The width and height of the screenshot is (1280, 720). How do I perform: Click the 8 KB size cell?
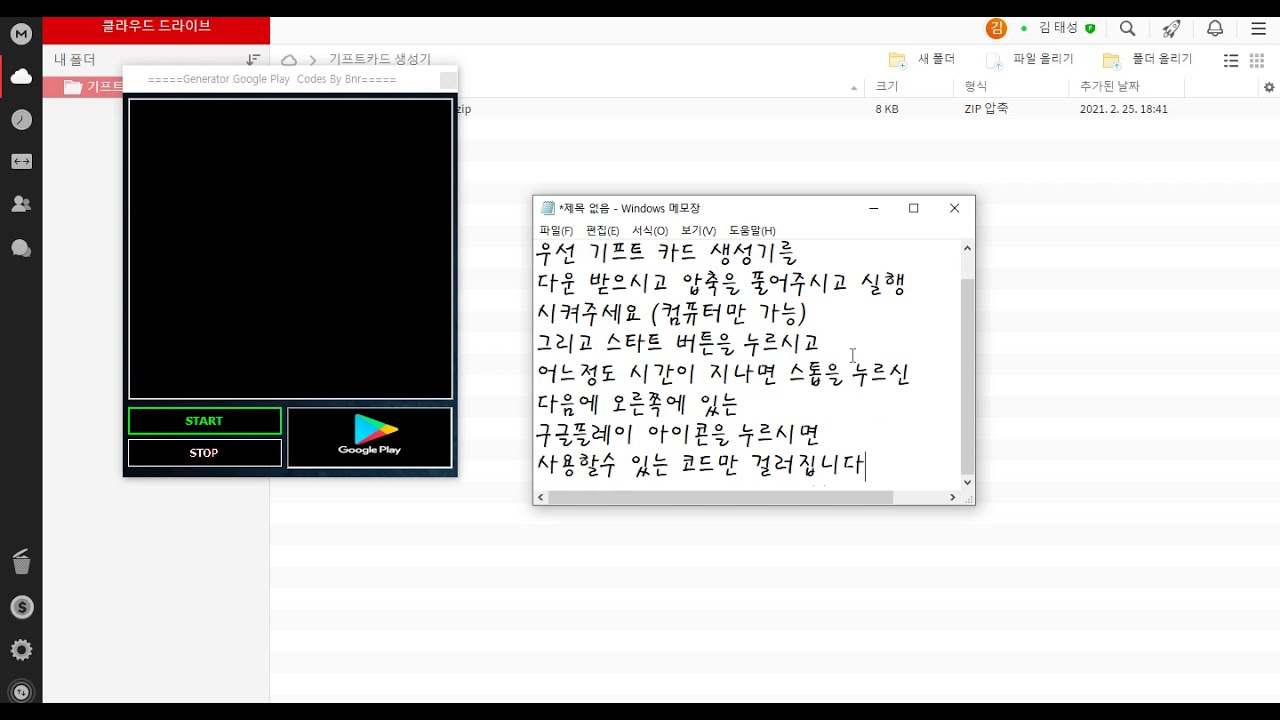tap(887, 109)
